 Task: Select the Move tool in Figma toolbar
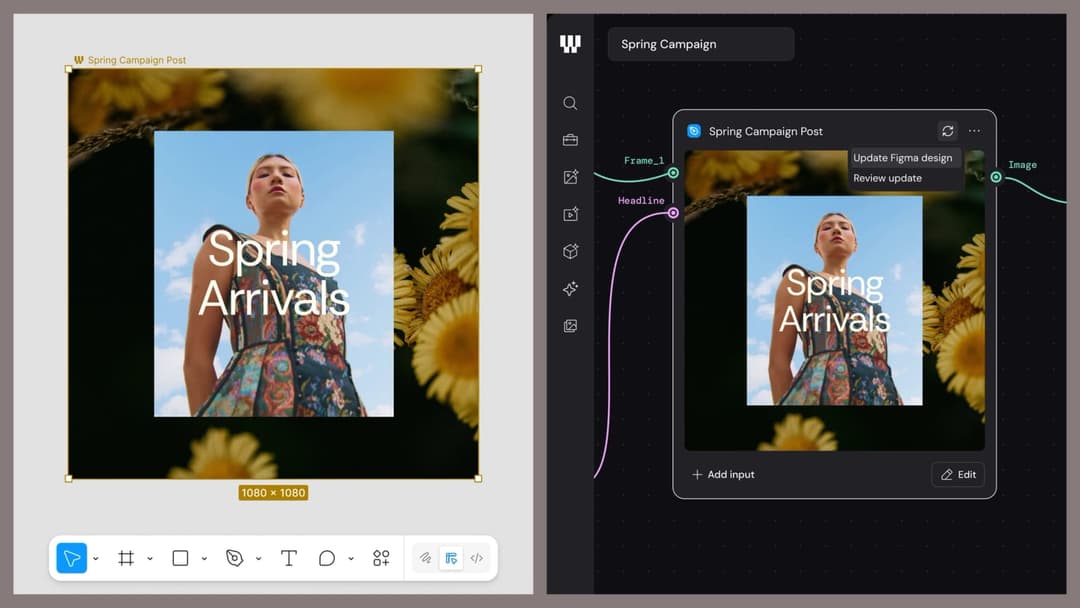[72, 558]
